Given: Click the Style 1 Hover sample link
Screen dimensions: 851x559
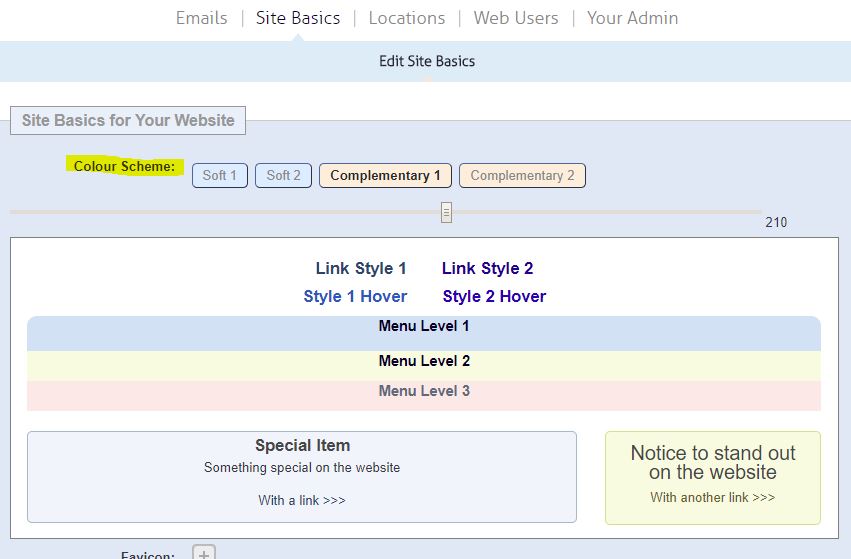Looking at the screenshot, I should [x=355, y=296].
